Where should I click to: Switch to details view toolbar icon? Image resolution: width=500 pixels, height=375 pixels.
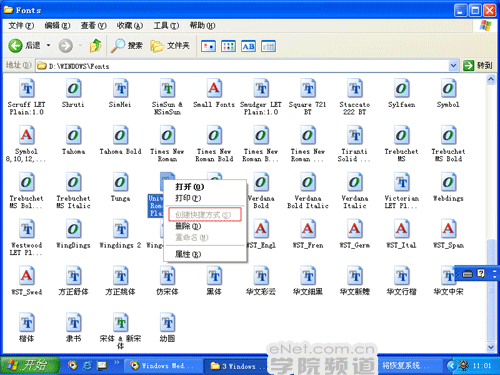click(268, 46)
